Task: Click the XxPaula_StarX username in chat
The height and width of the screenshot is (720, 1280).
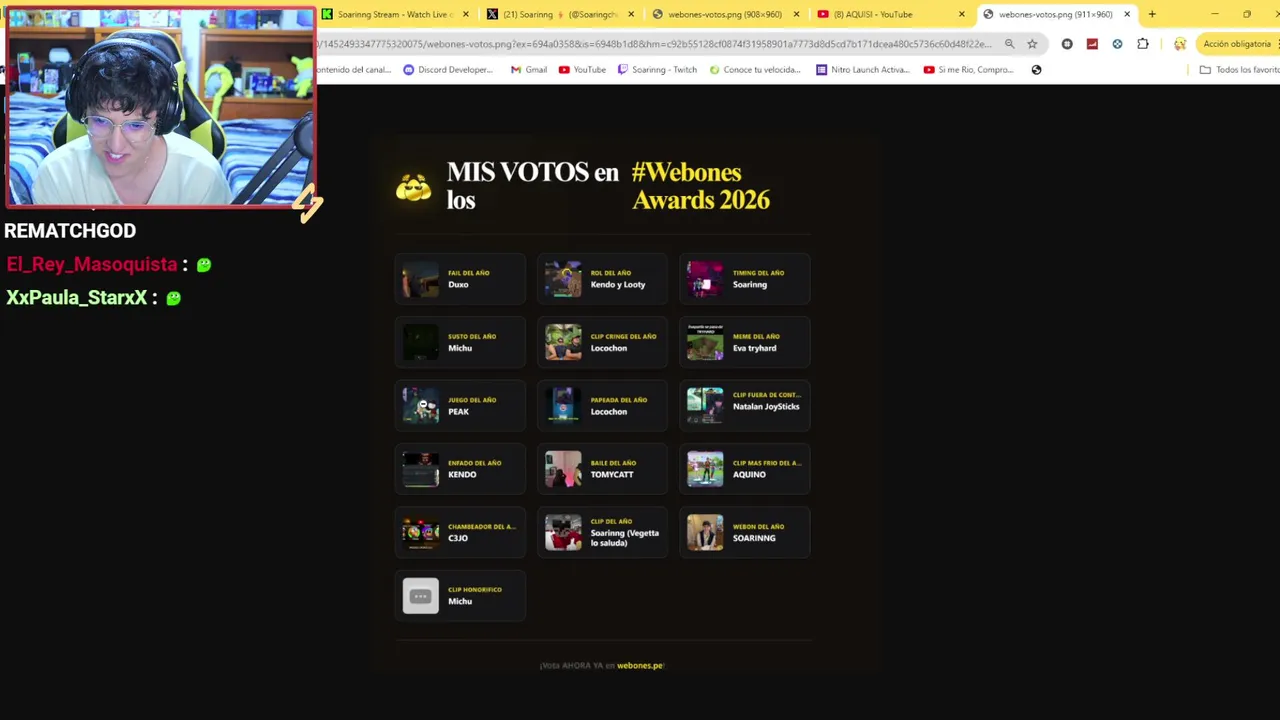Action: tap(77, 298)
